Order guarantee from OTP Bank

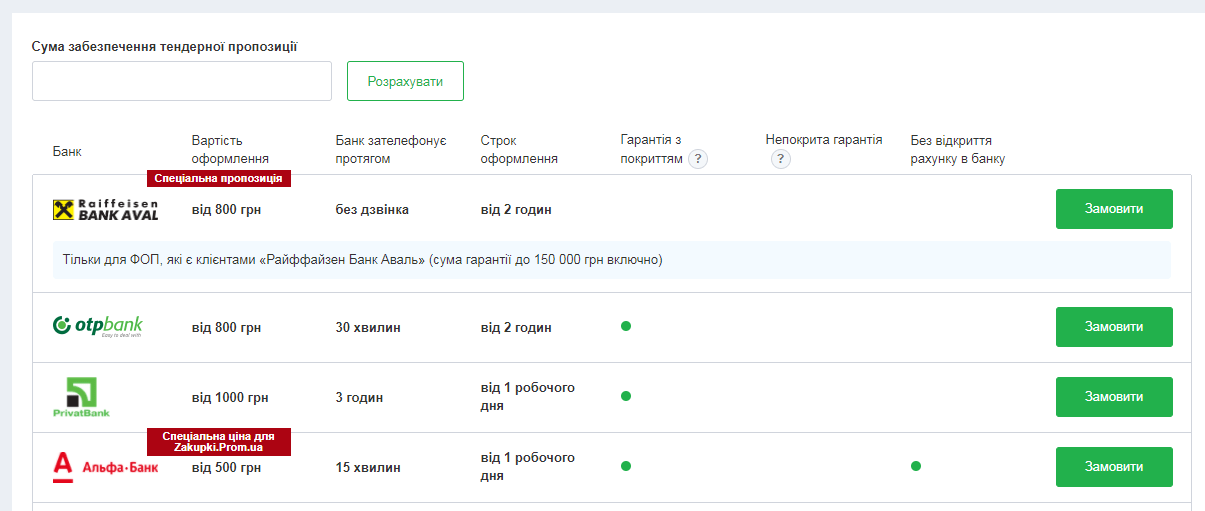pyautogui.click(x=1114, y=327)
